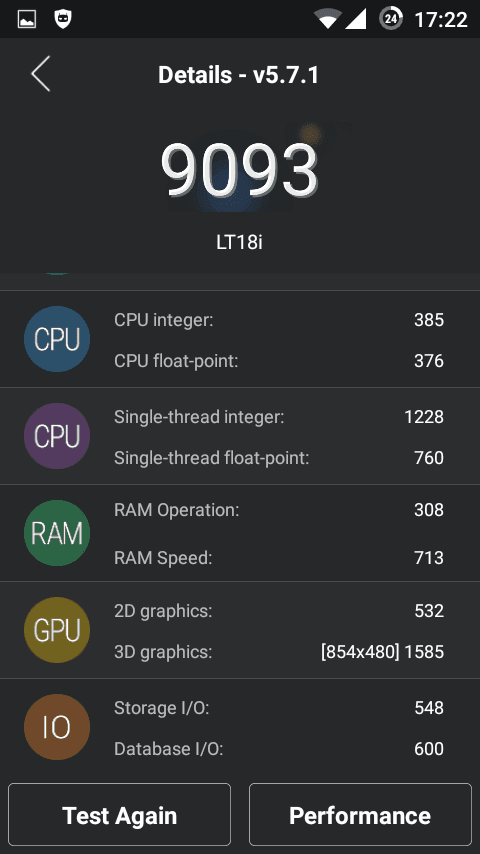Tap the Wi-Fi signal icon

pos(327,20)
